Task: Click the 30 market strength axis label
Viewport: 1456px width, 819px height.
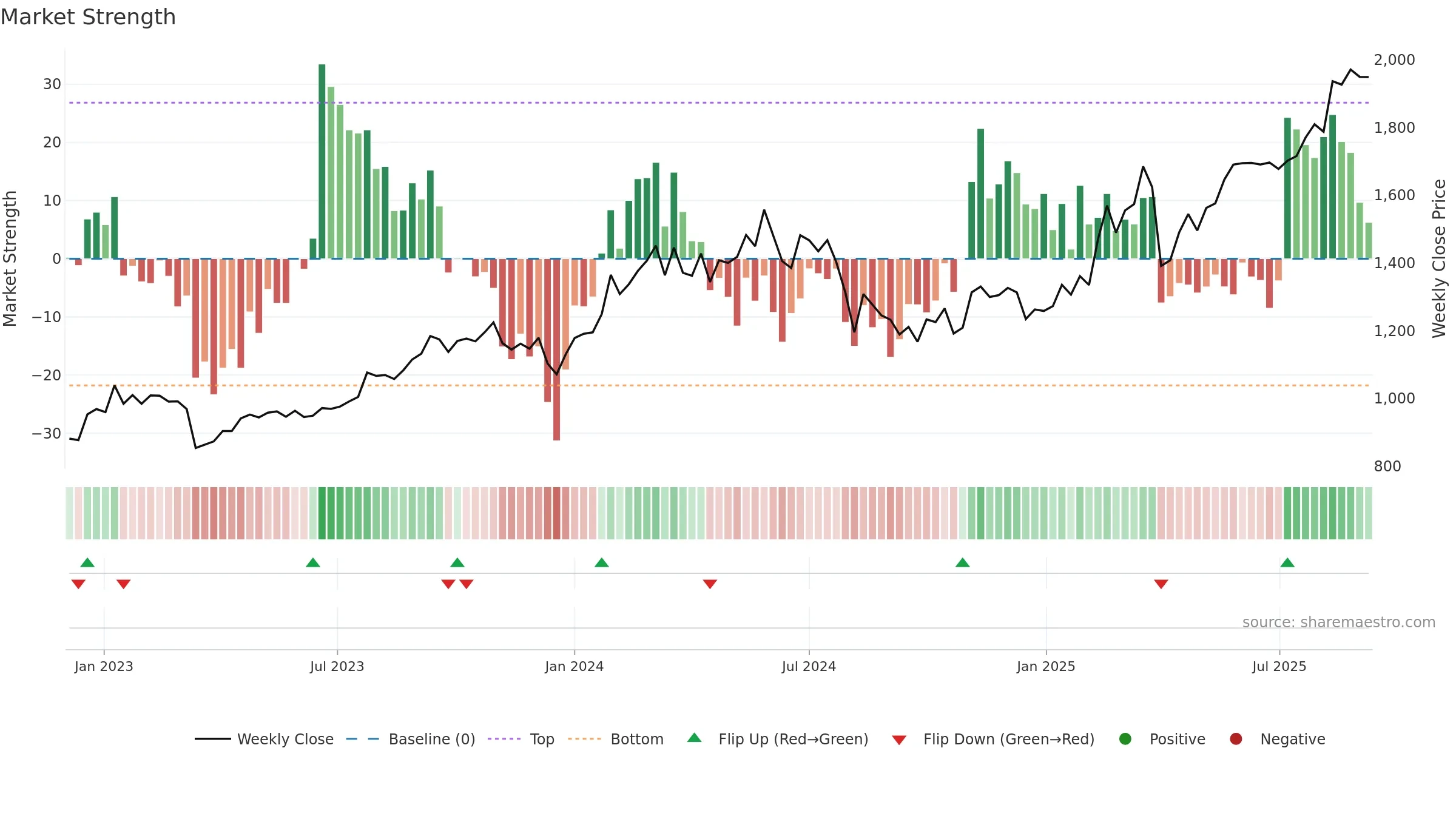Action: click(x=52, y=84)
